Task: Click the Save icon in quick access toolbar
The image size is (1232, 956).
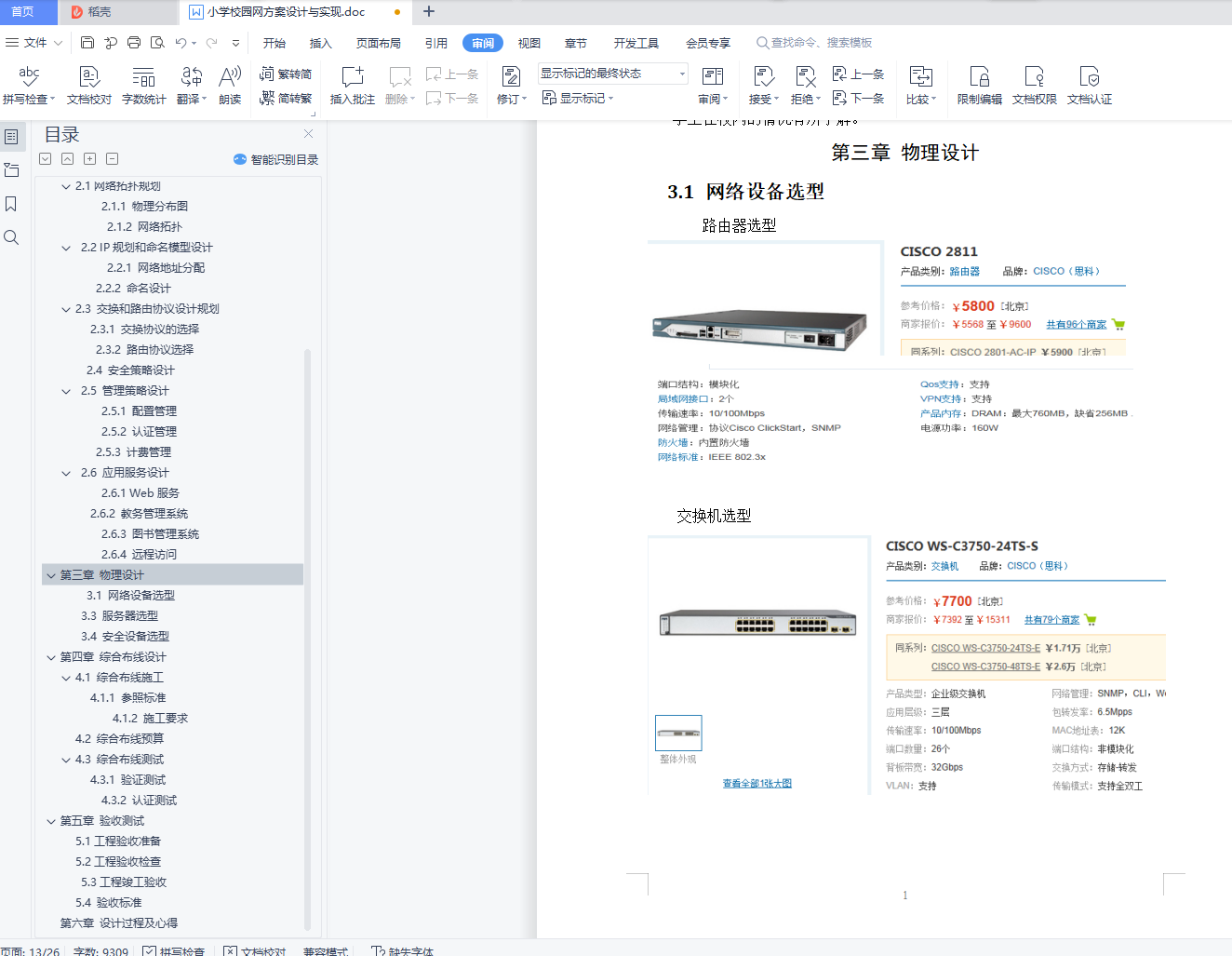Action: pos(87,43)
